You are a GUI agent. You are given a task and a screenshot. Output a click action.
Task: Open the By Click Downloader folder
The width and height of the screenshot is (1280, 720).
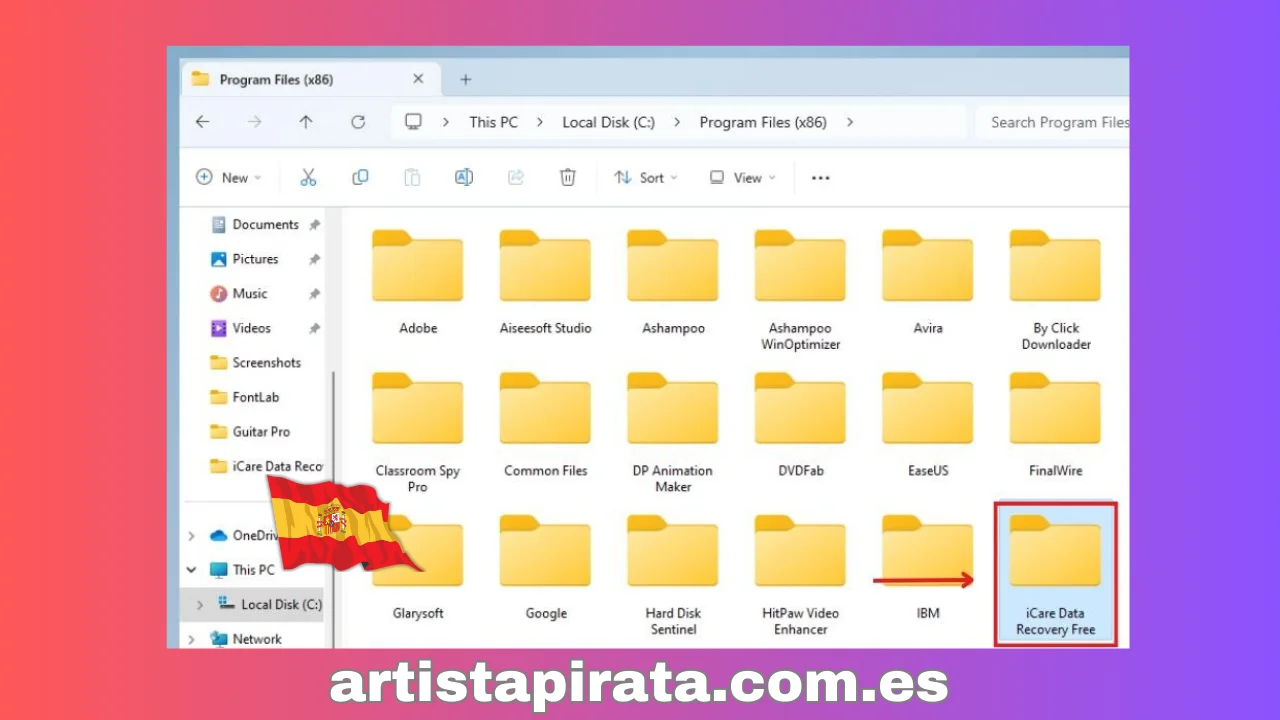[1056, 290]
